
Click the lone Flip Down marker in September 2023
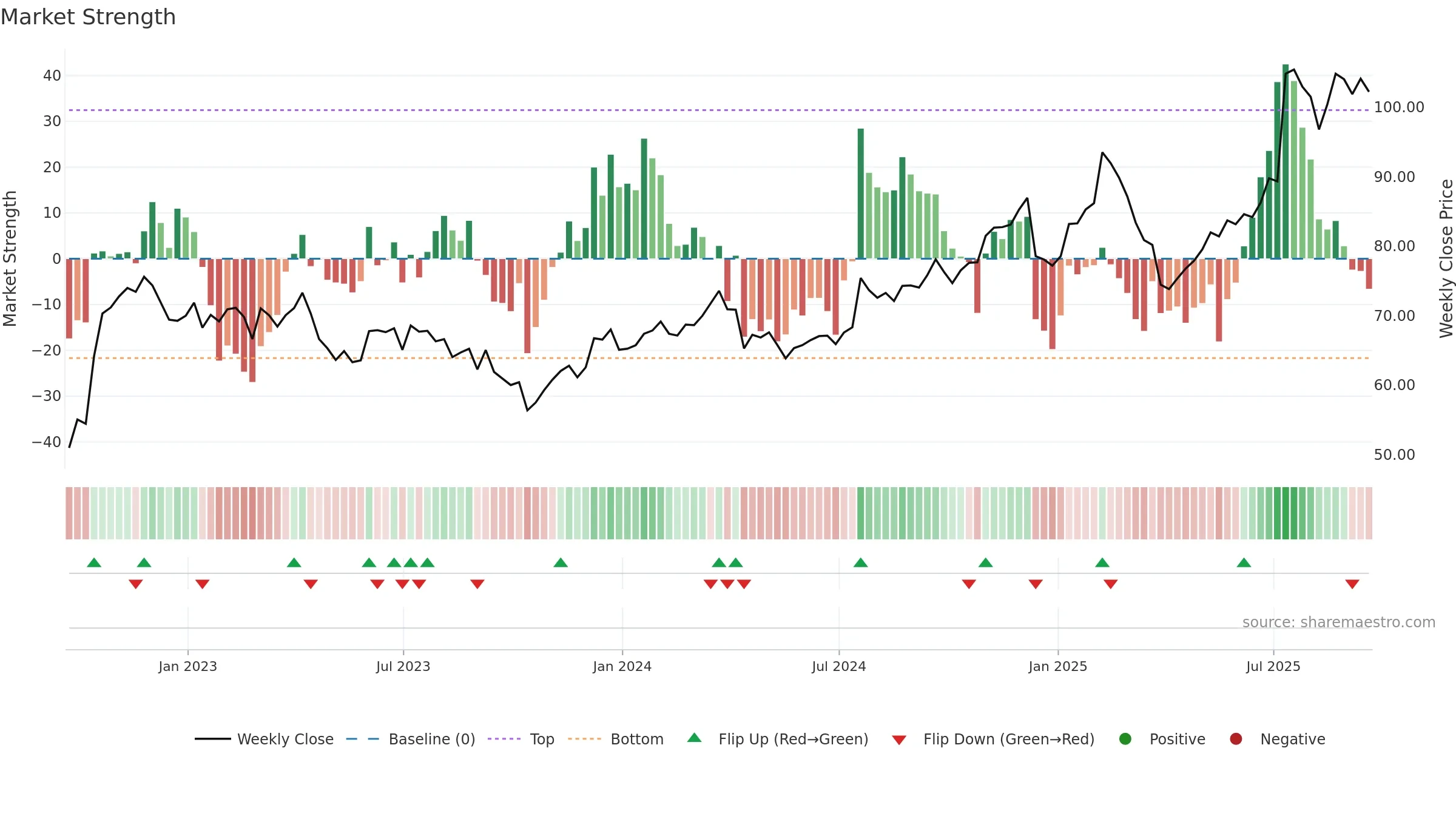coord(477,584)
